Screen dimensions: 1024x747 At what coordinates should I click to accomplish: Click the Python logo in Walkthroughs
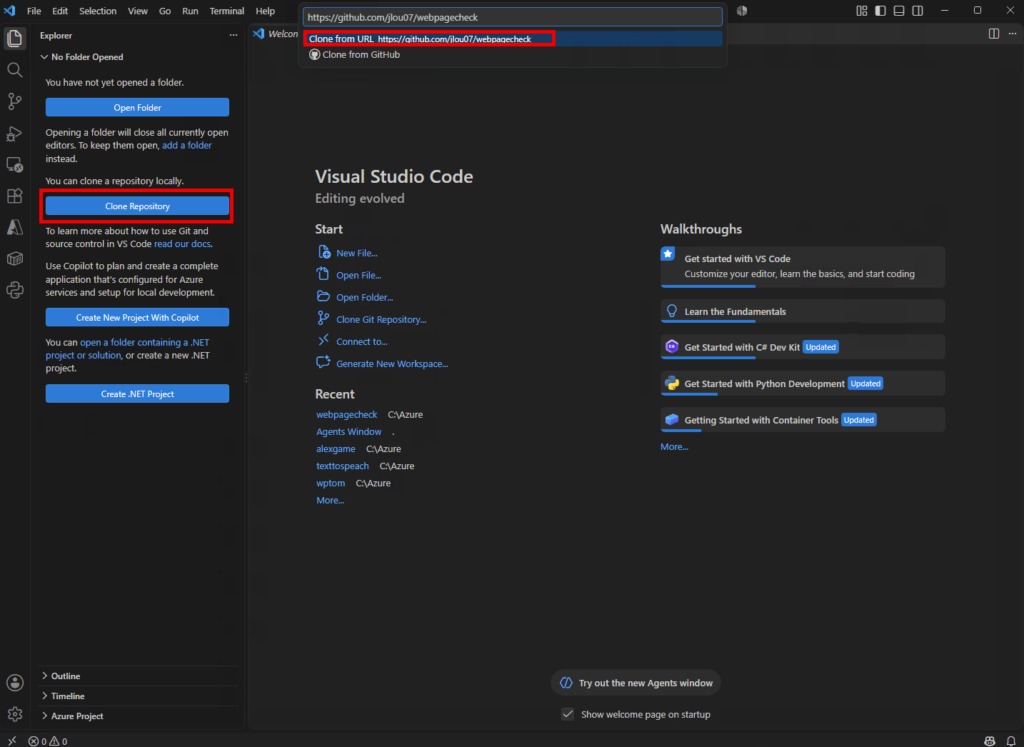(671, 383)
